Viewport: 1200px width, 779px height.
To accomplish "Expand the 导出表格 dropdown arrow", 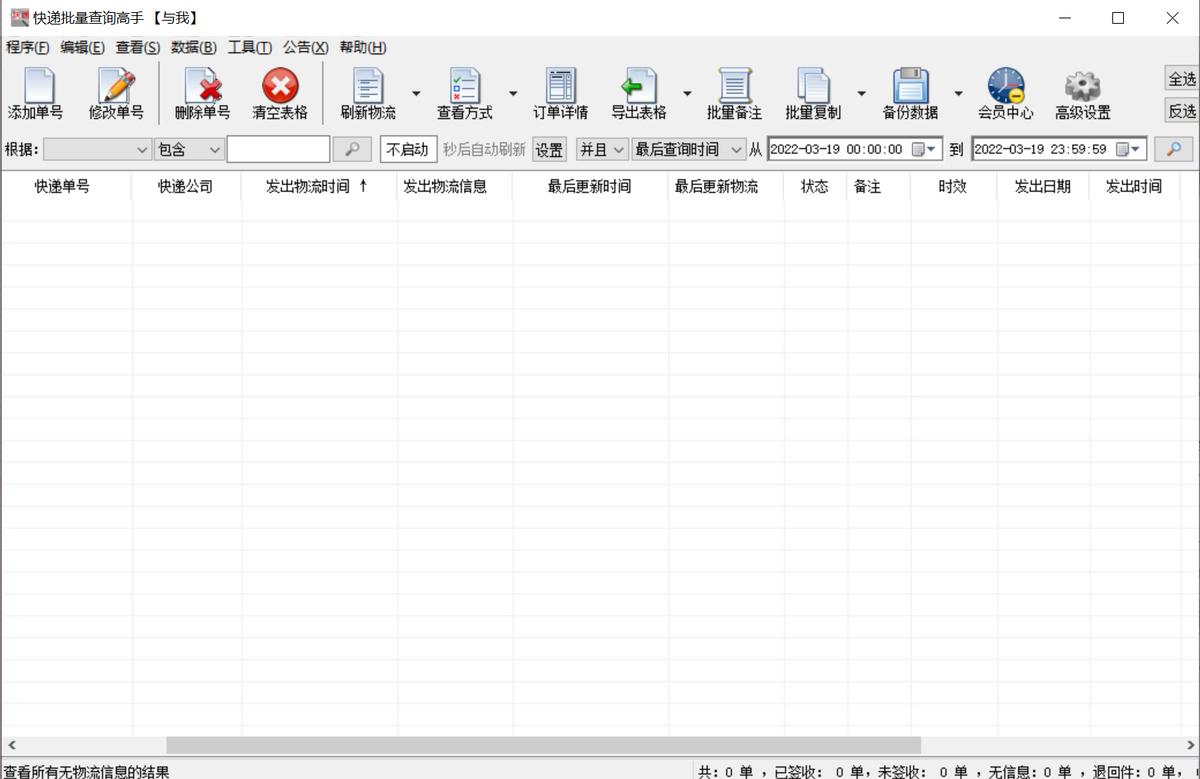I will point(687,94).
